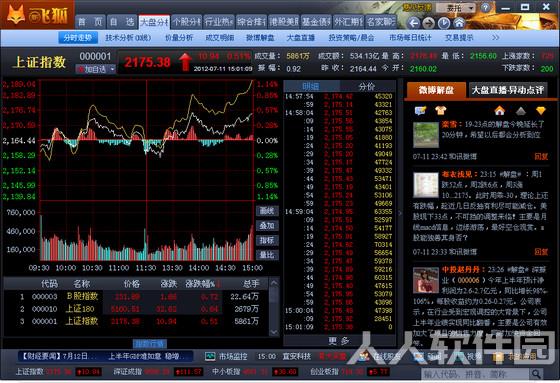The width and height of the screenshot is (560, 383).
Task: Click the highlighted tab below index table
Action: [x=150, y=344]
